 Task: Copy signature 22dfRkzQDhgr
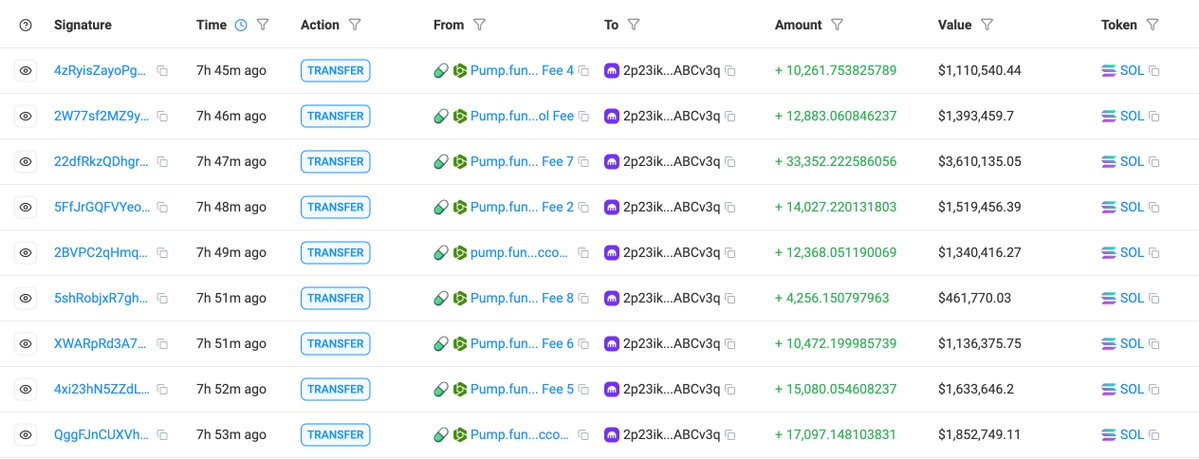162,162
